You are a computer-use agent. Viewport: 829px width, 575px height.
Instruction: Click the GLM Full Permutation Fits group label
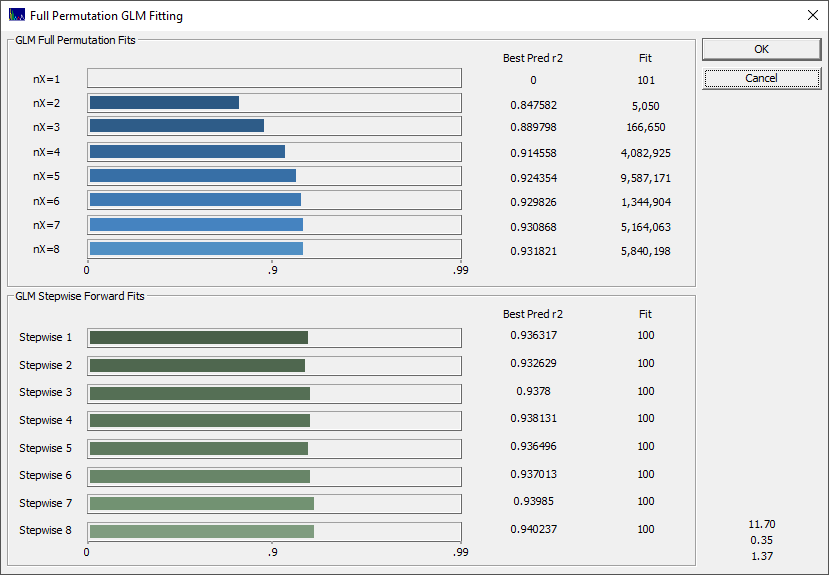(x=76, y=40)
